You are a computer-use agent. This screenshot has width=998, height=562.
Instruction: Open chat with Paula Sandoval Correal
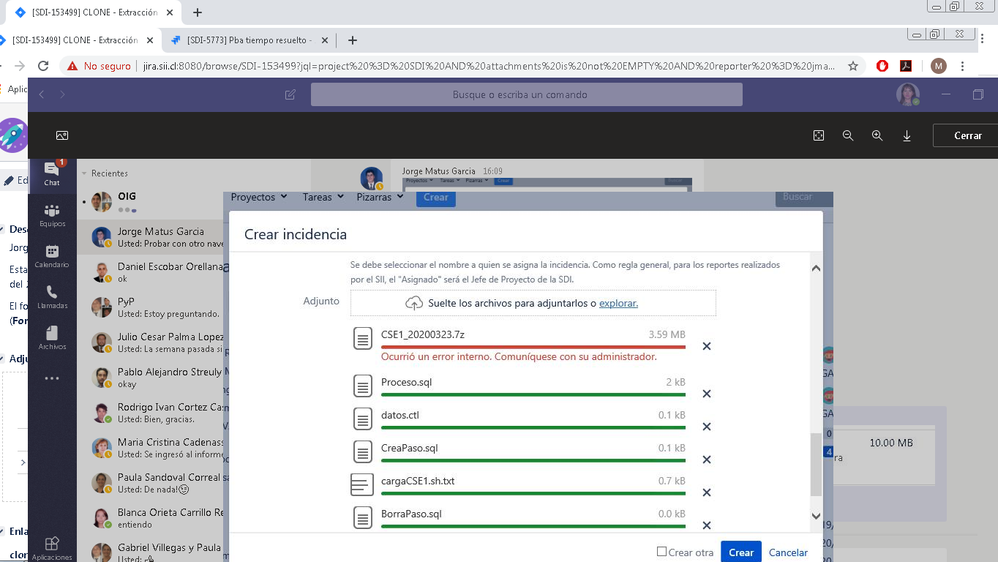151,482
